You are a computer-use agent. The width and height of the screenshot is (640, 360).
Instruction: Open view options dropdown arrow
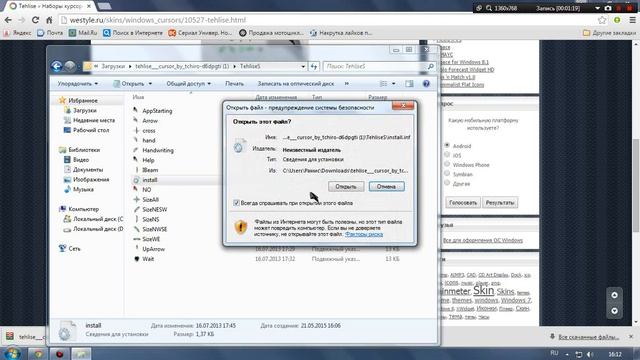[x=393, y=84]
